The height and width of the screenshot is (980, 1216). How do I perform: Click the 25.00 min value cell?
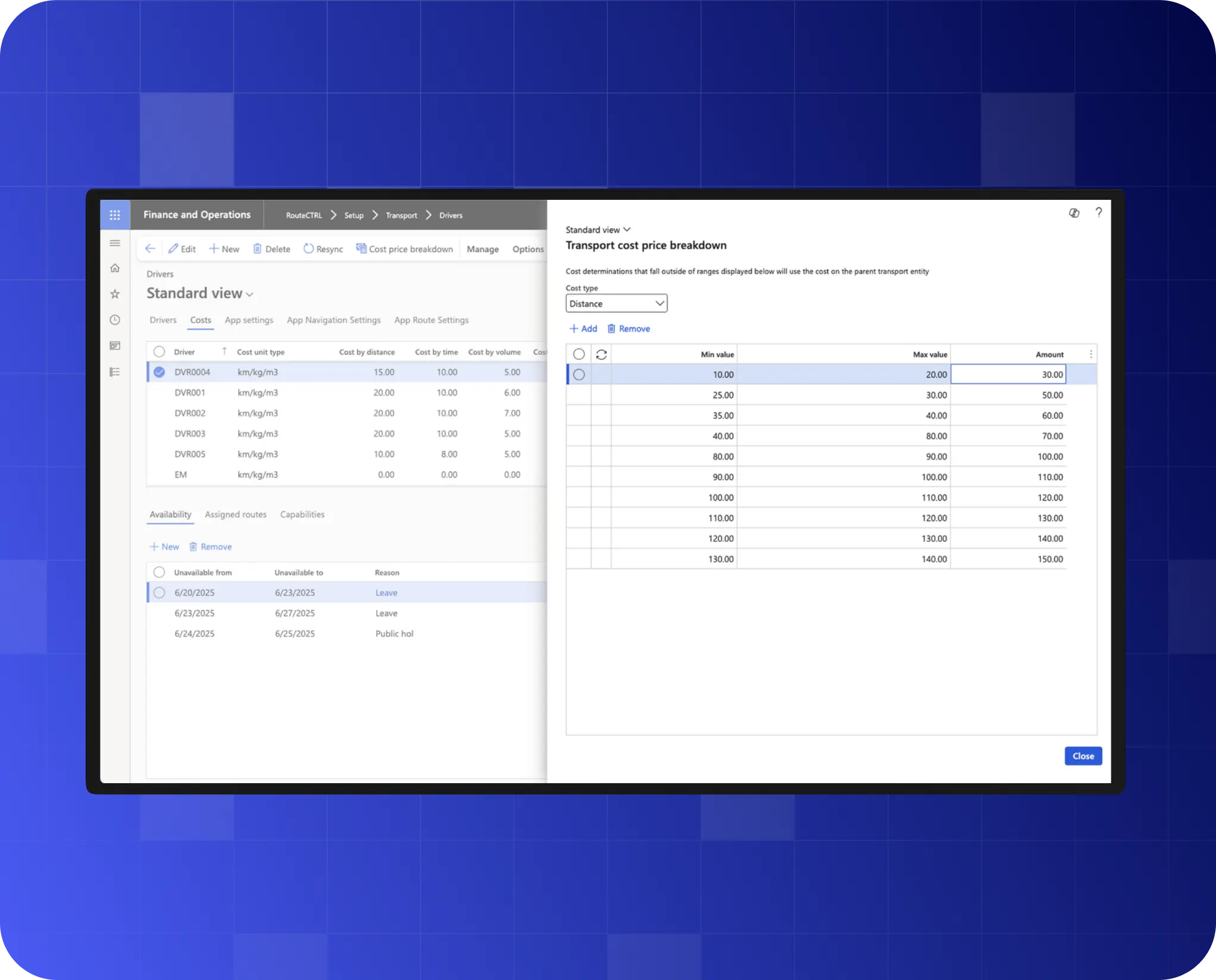tap(674, 395)
